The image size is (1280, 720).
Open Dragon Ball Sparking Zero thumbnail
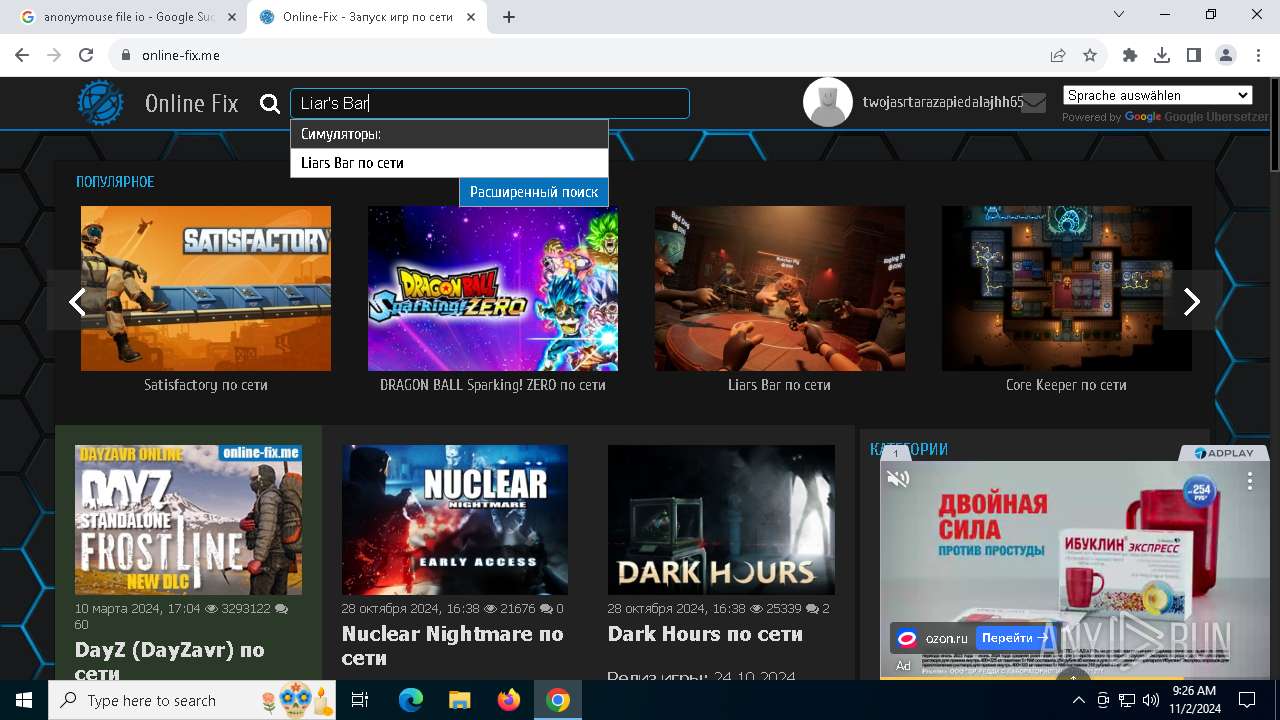493,288
